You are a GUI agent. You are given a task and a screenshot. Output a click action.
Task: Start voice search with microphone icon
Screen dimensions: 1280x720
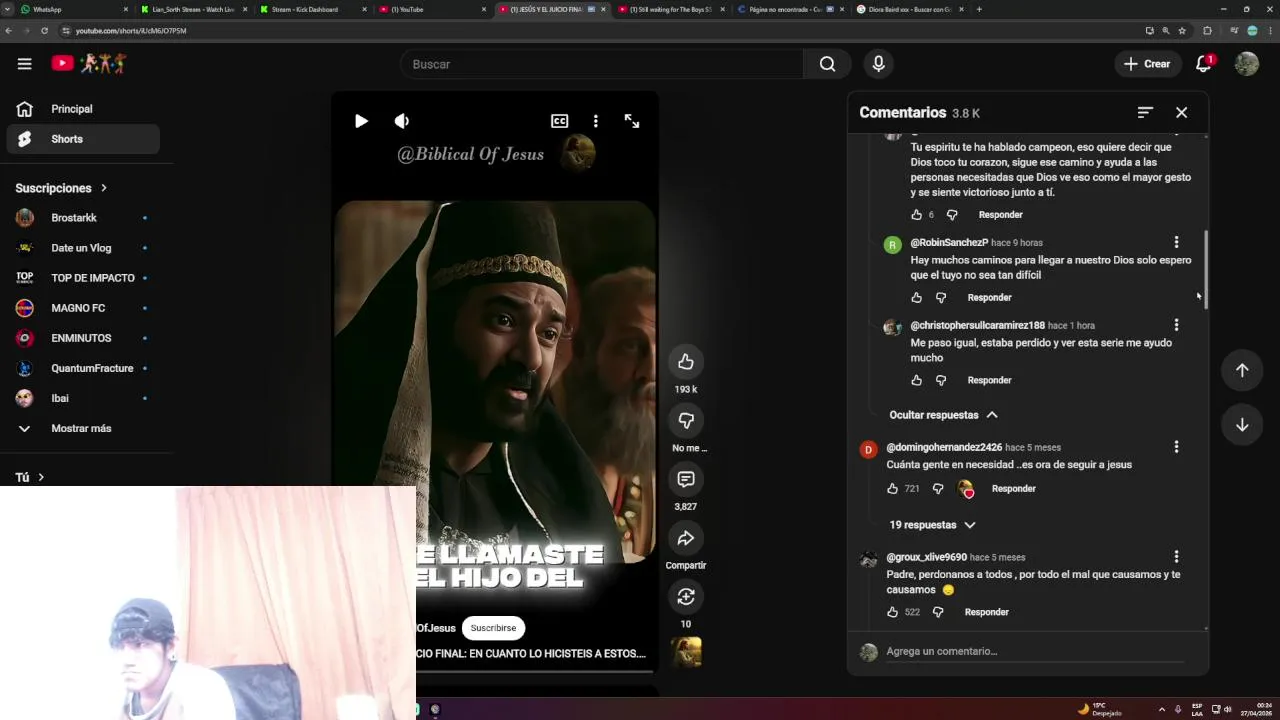878,64
